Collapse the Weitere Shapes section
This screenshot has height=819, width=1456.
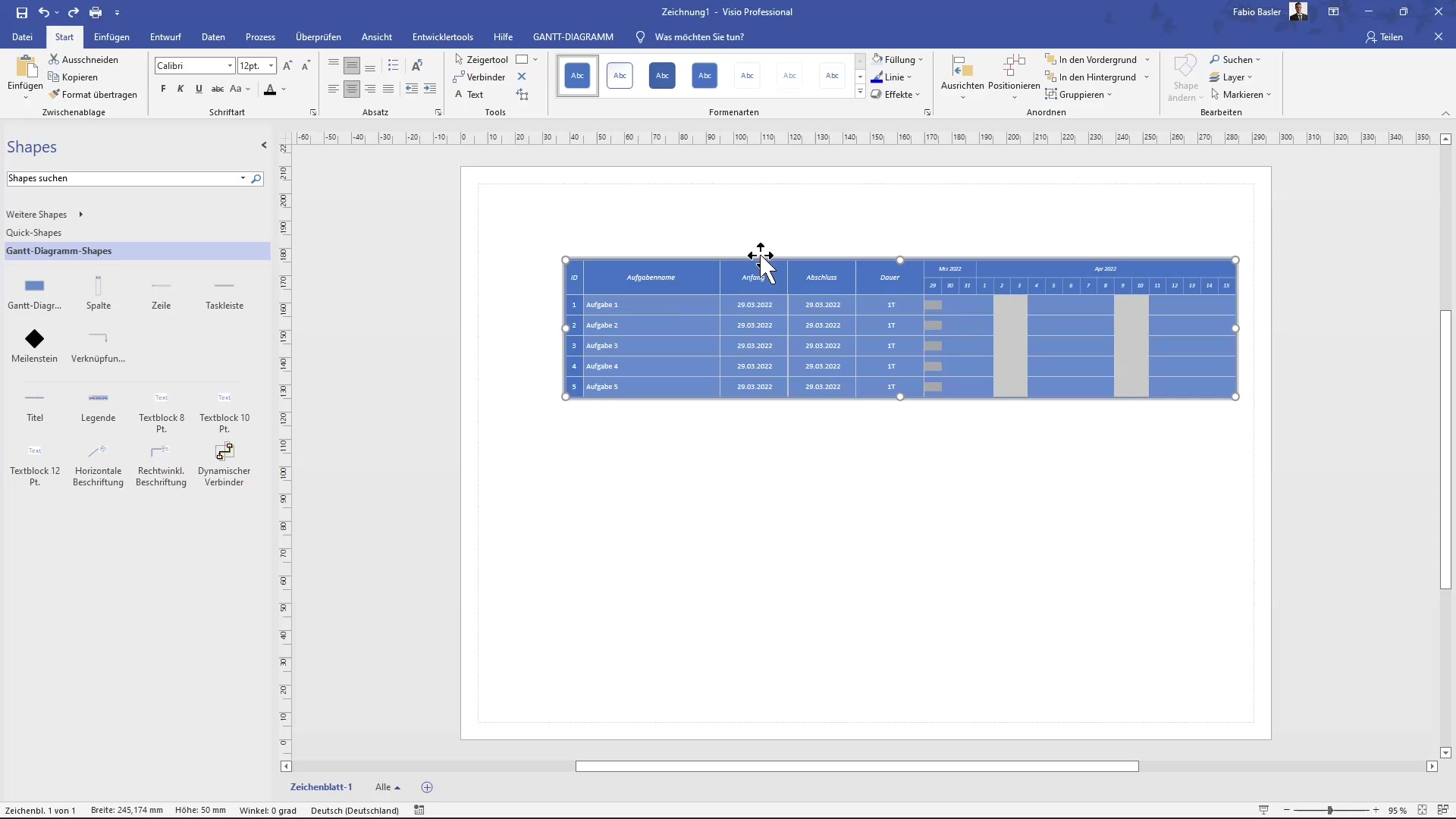click(x=81, y=215)
